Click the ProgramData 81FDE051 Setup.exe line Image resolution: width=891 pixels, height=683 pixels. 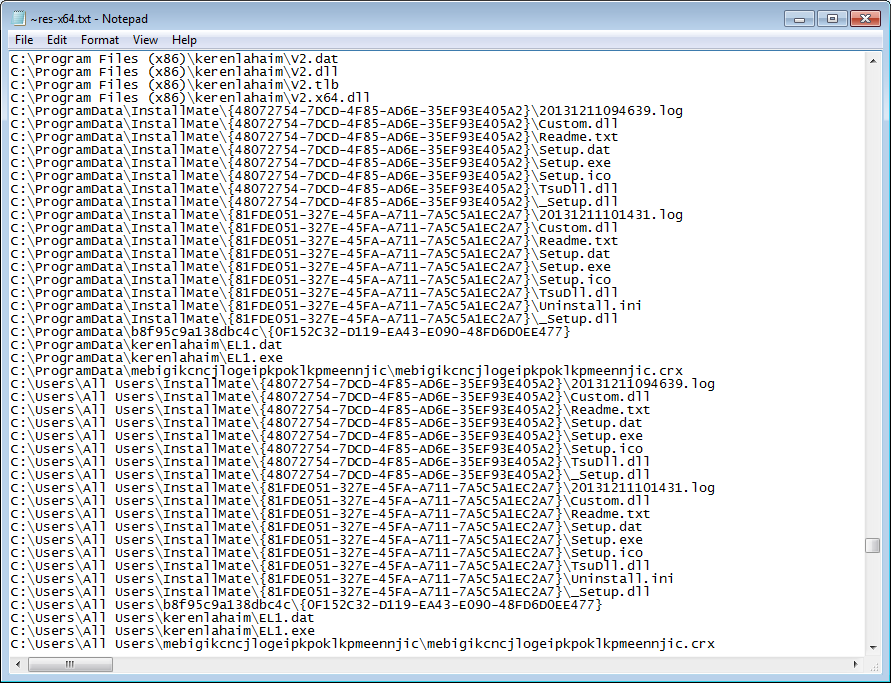point(310,266)
